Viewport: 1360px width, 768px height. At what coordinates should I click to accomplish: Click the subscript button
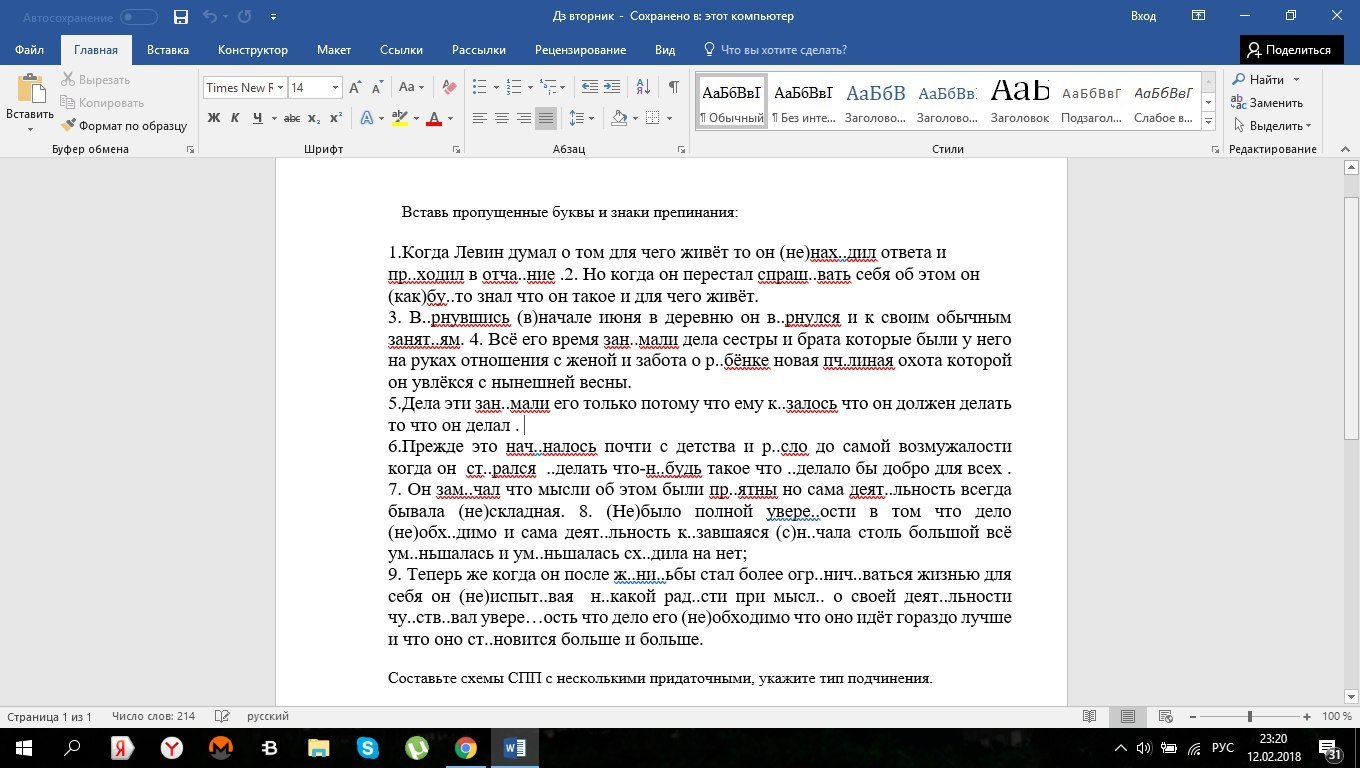pyautogui.click(x=314, y=118)
